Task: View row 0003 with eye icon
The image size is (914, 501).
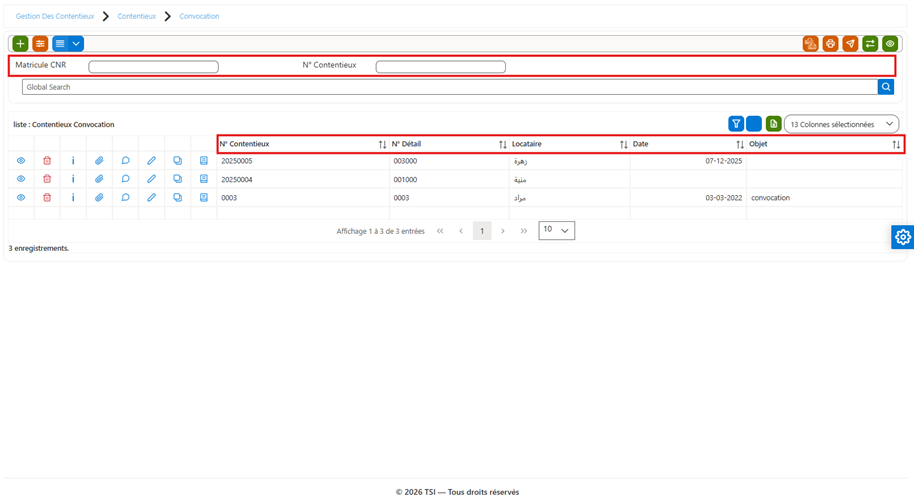Action: point(21,198)
